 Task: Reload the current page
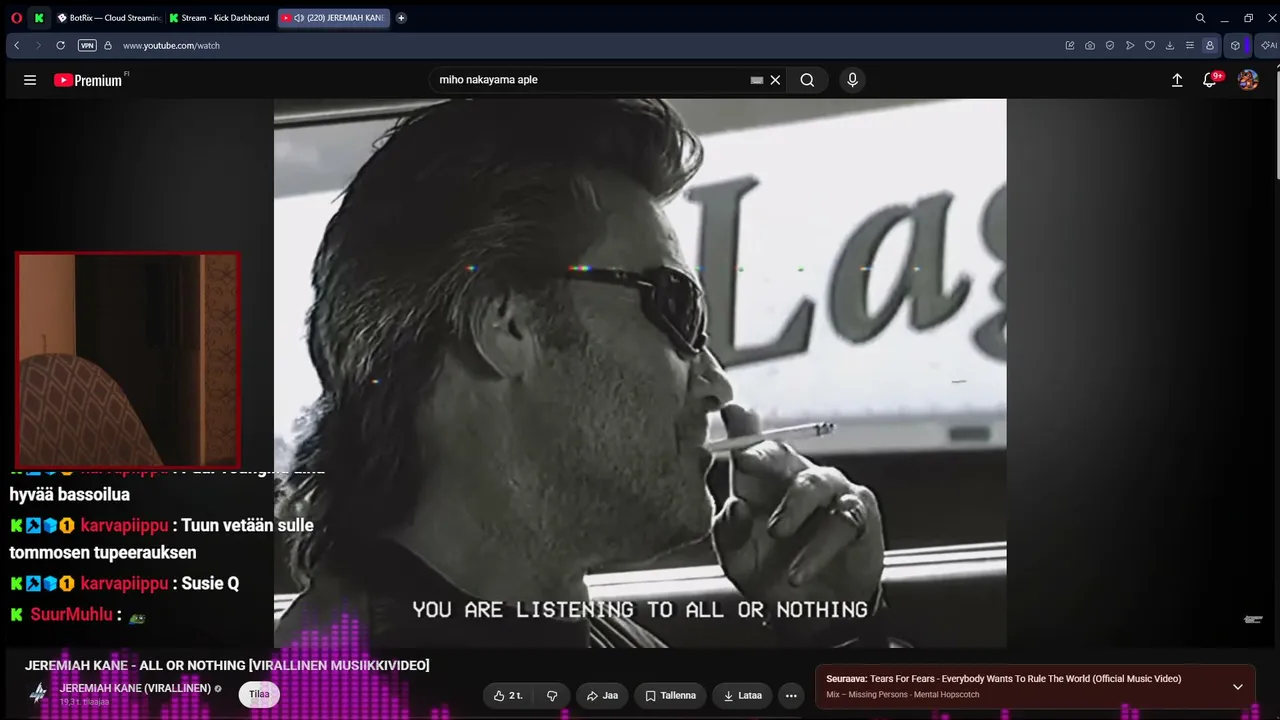tap(60, 45)
